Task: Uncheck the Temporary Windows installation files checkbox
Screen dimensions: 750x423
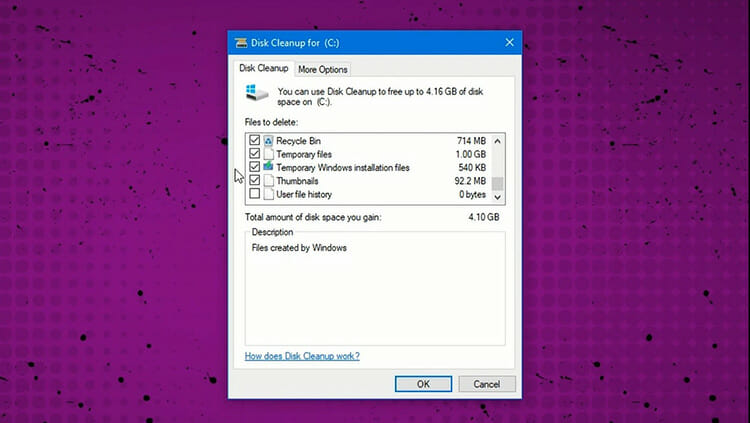Action: click(254, 167)
